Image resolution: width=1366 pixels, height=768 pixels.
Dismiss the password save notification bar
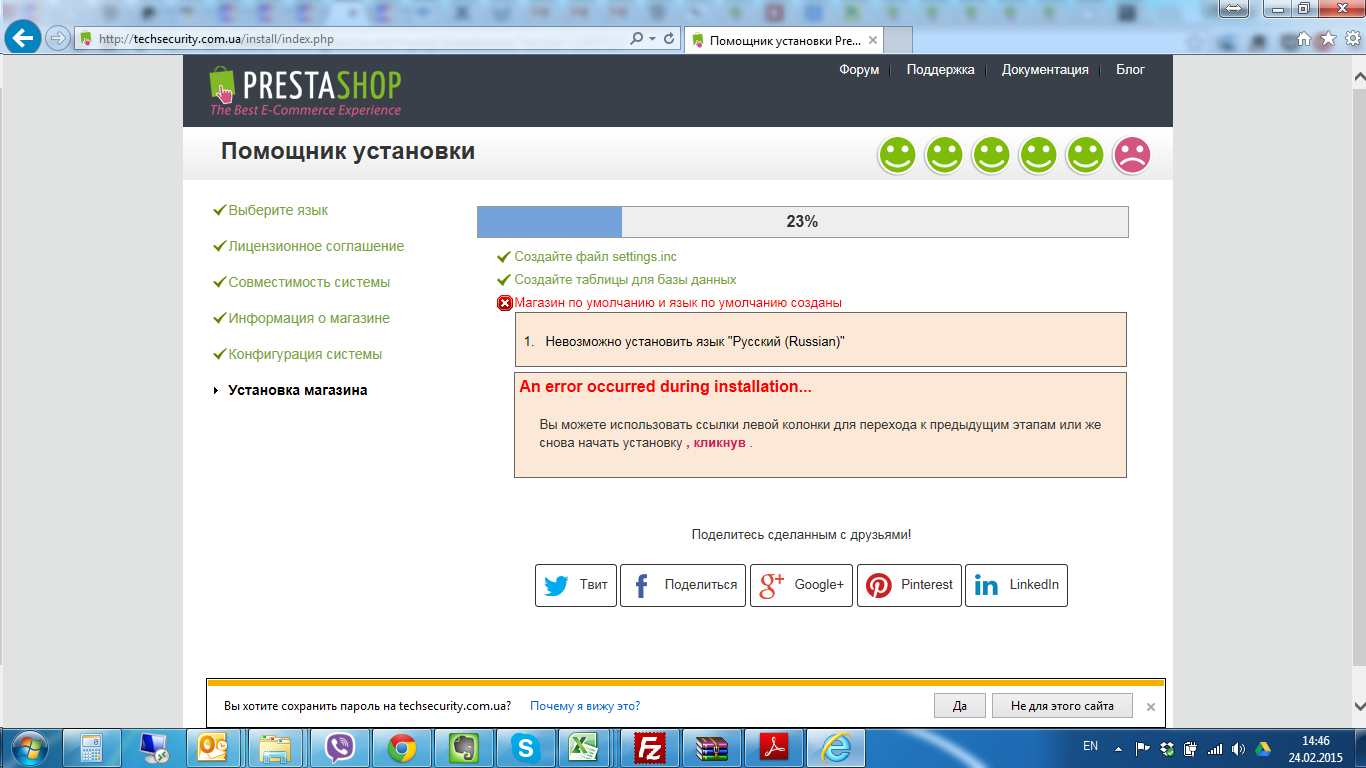pos(1151,707)
